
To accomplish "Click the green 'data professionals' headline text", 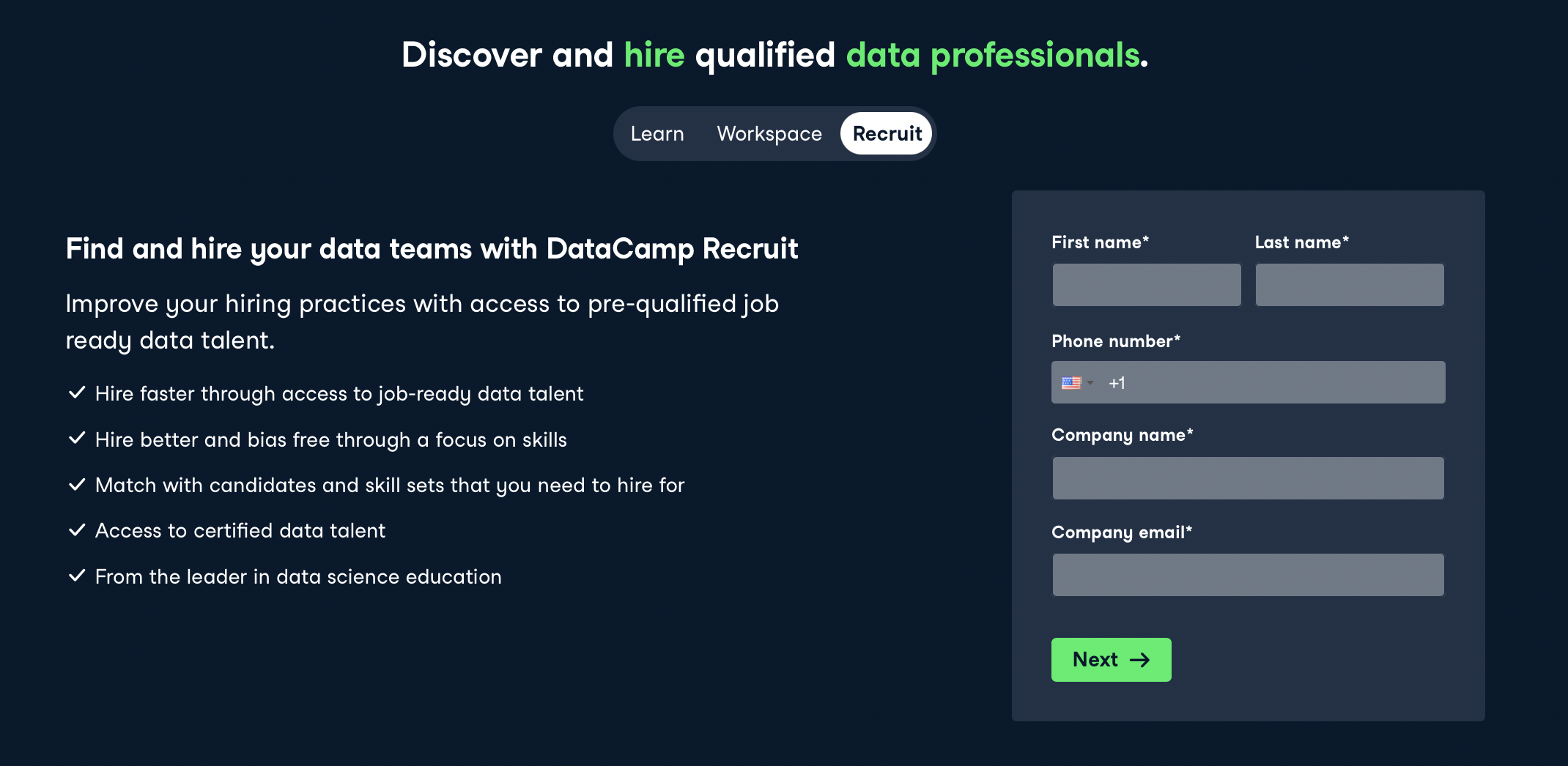I will (993, 55).
